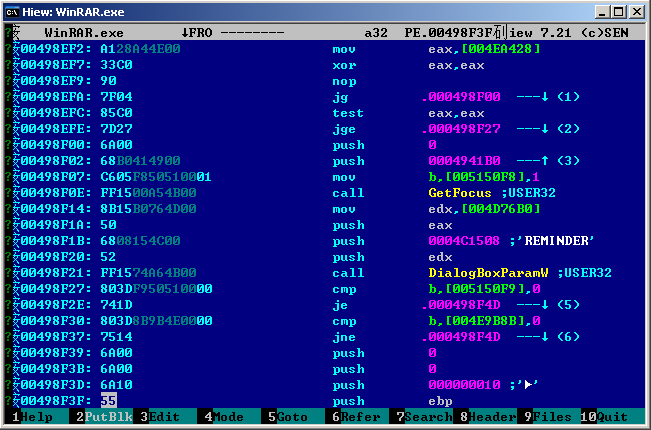The height and width of the screenshot is (430, 651).
Task: Click jne target .000498F4D marked (6)
Action: click(x=461, y=337)
